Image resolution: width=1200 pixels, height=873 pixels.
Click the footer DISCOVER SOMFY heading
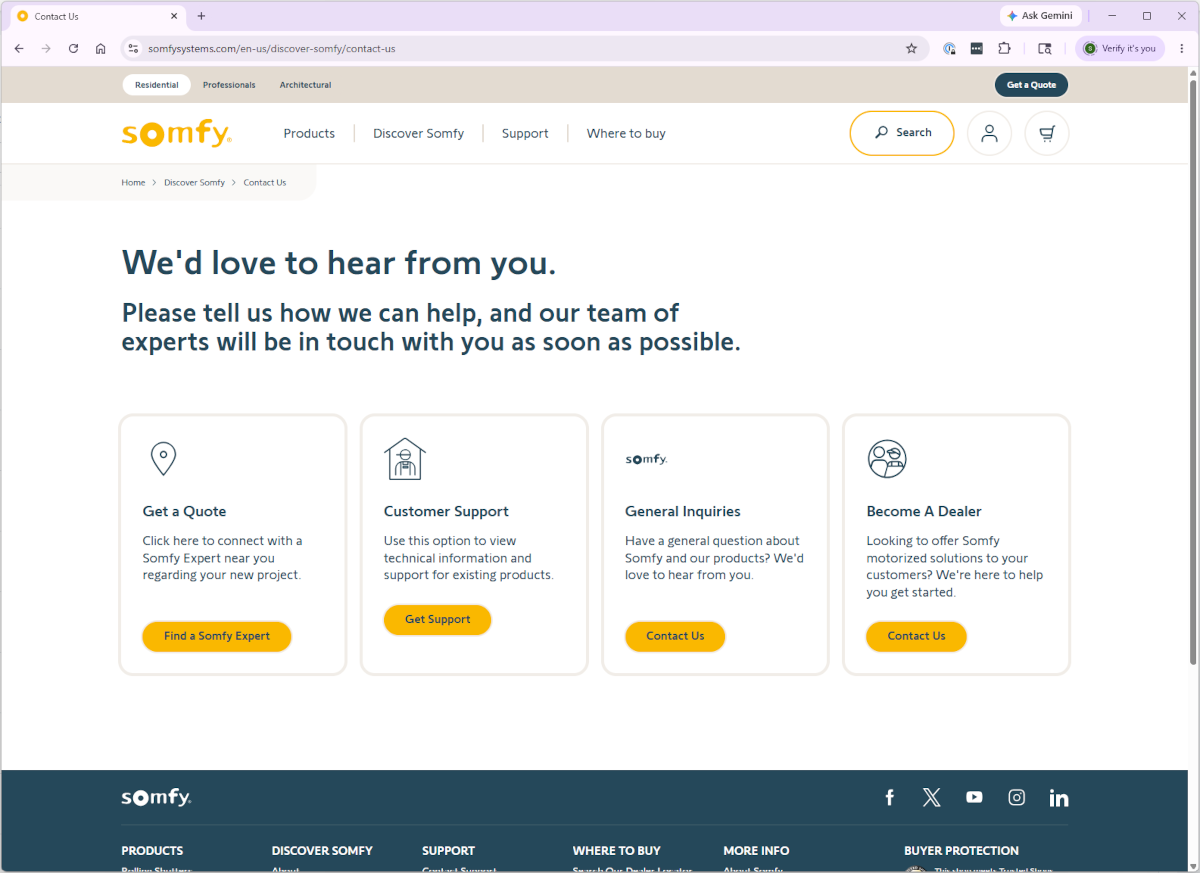coord(322,851)
